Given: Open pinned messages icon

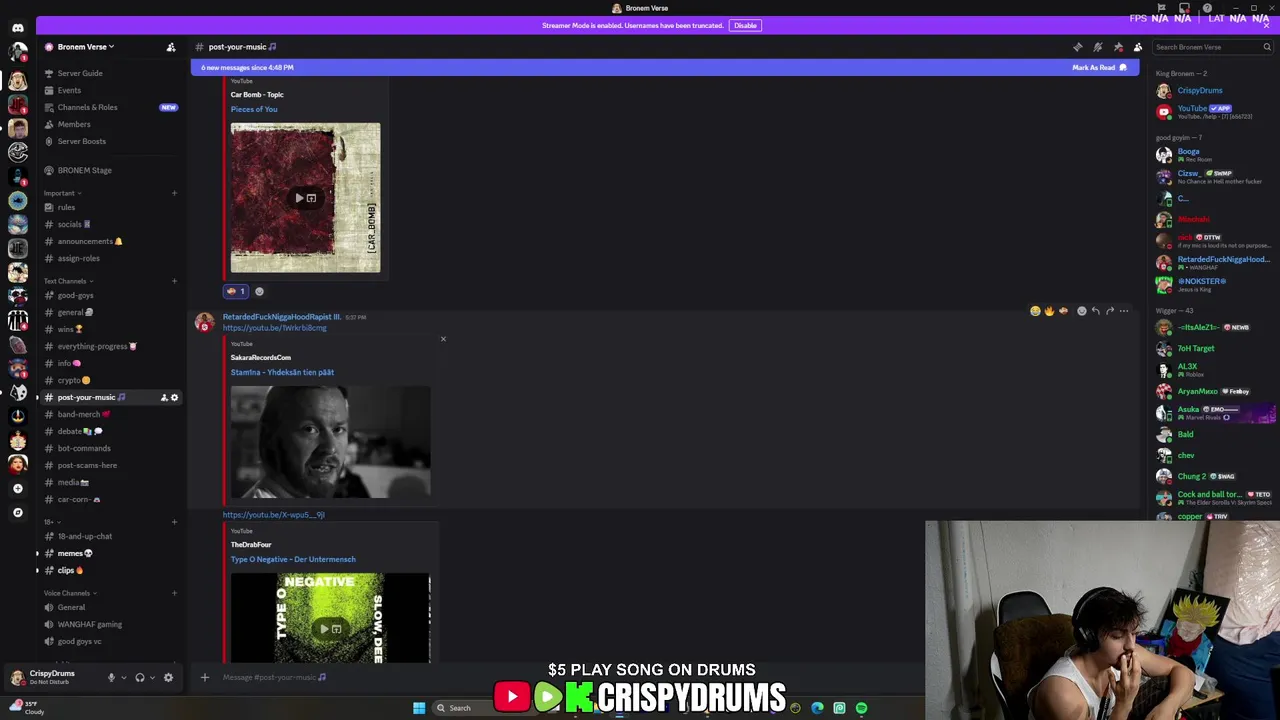Looking at the screenshot, I should click(x=1117, y=47).
